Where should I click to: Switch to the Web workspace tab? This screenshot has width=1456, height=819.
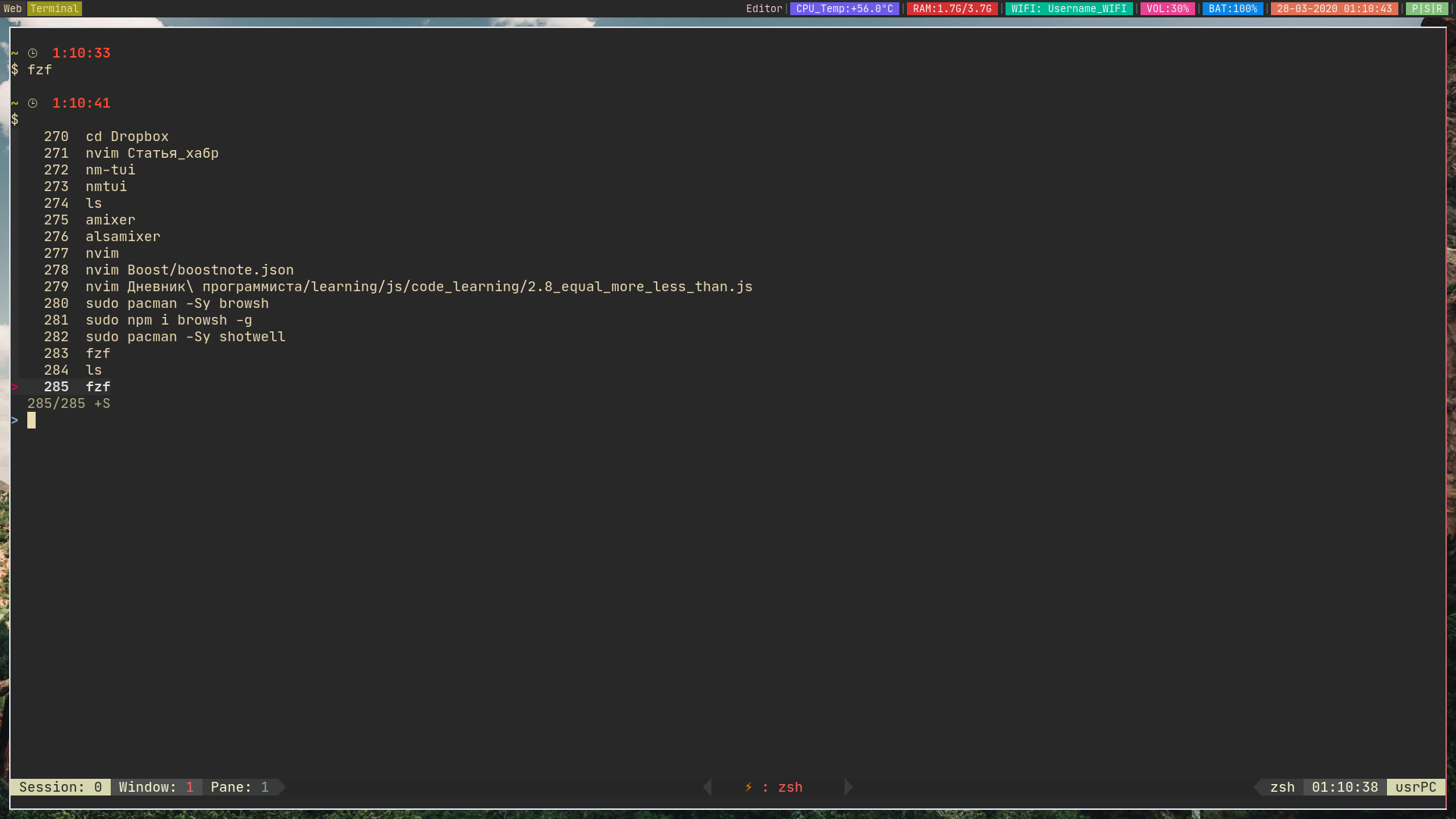click(13, 9)
